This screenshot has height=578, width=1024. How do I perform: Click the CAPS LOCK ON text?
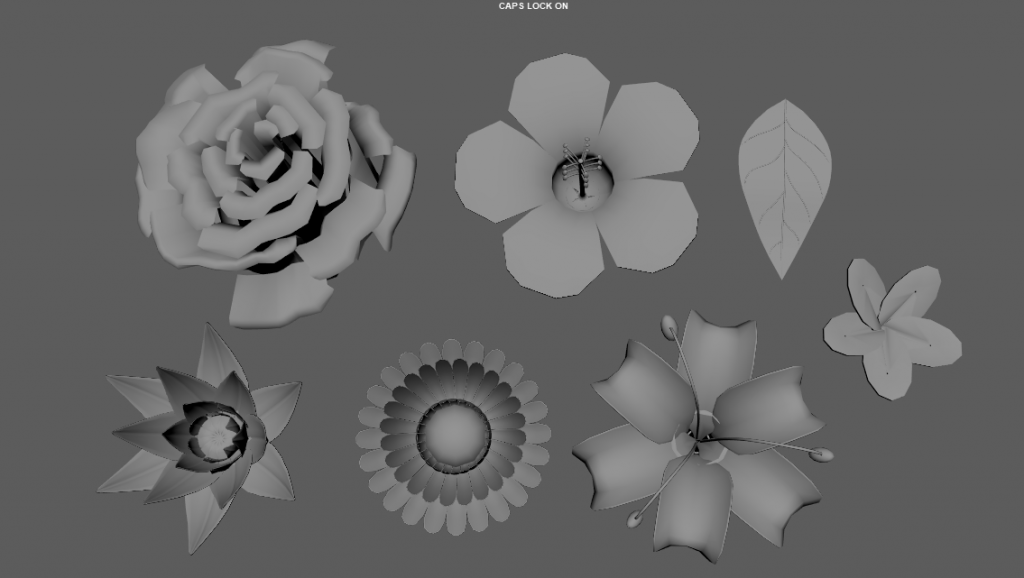point(534,6)
